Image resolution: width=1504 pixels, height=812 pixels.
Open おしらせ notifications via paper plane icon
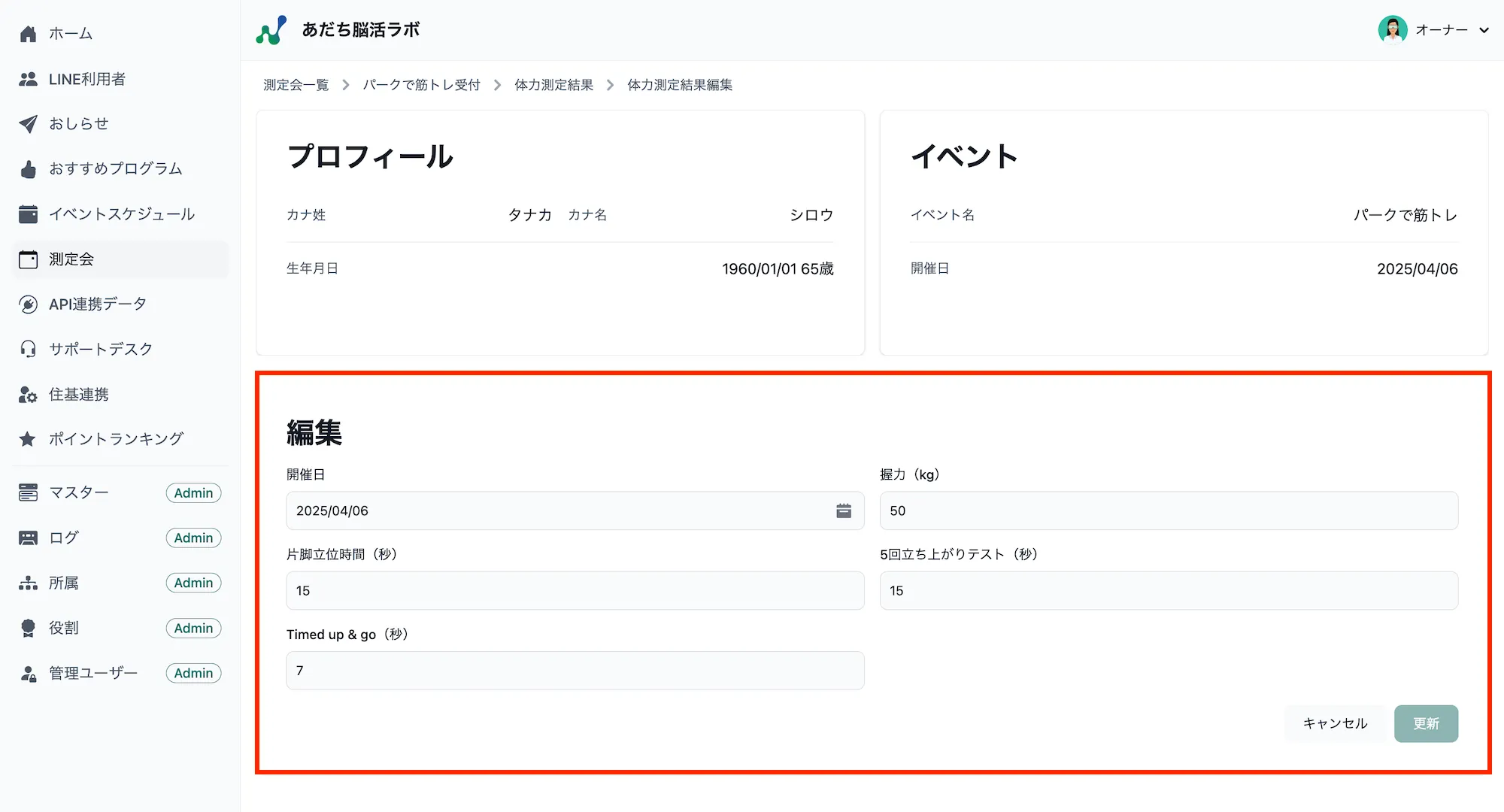(x=28, y=123)
